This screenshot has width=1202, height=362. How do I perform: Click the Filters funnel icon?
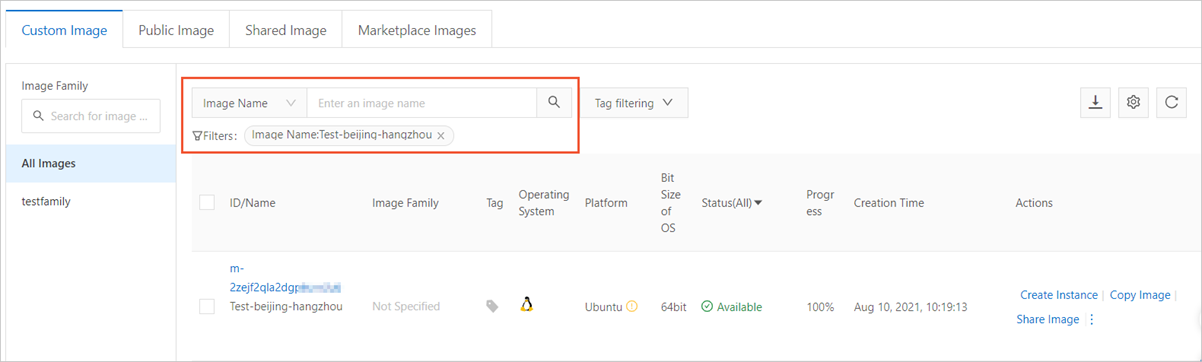(x=197, y=136)
